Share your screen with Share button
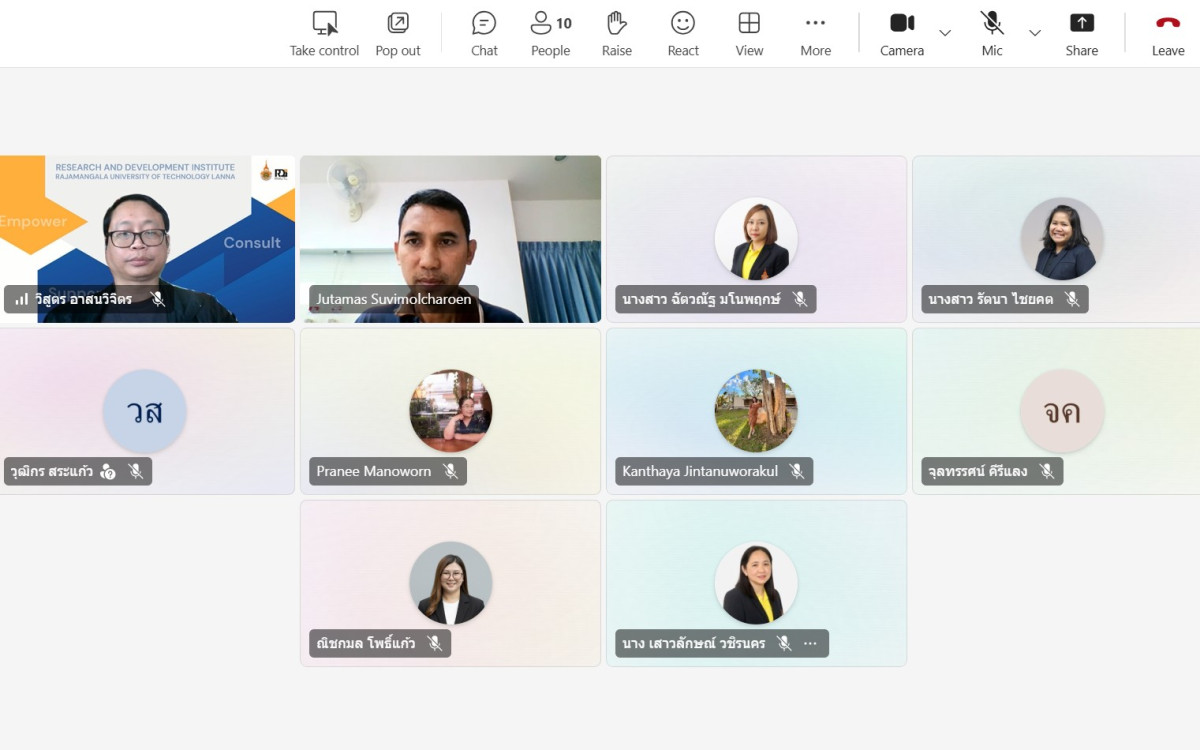 coord(1081,24)
